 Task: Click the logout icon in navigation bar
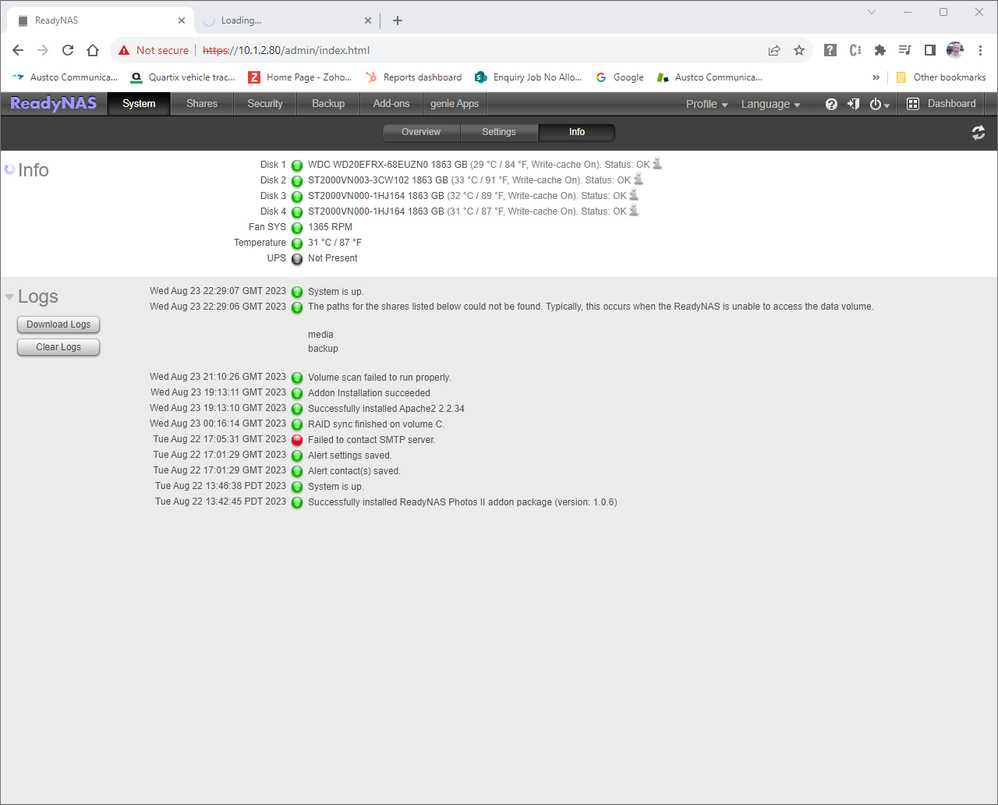853,104
